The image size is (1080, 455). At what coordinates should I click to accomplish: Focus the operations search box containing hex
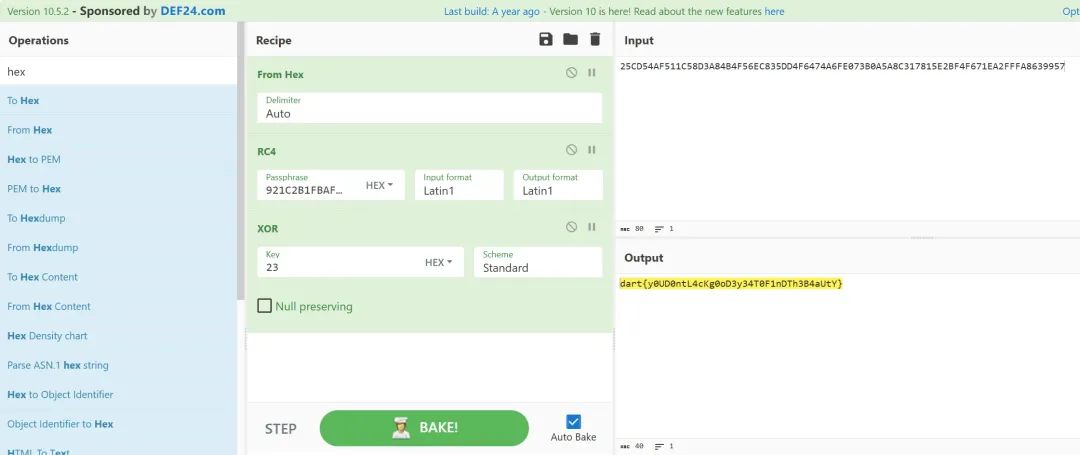point(118,71)
